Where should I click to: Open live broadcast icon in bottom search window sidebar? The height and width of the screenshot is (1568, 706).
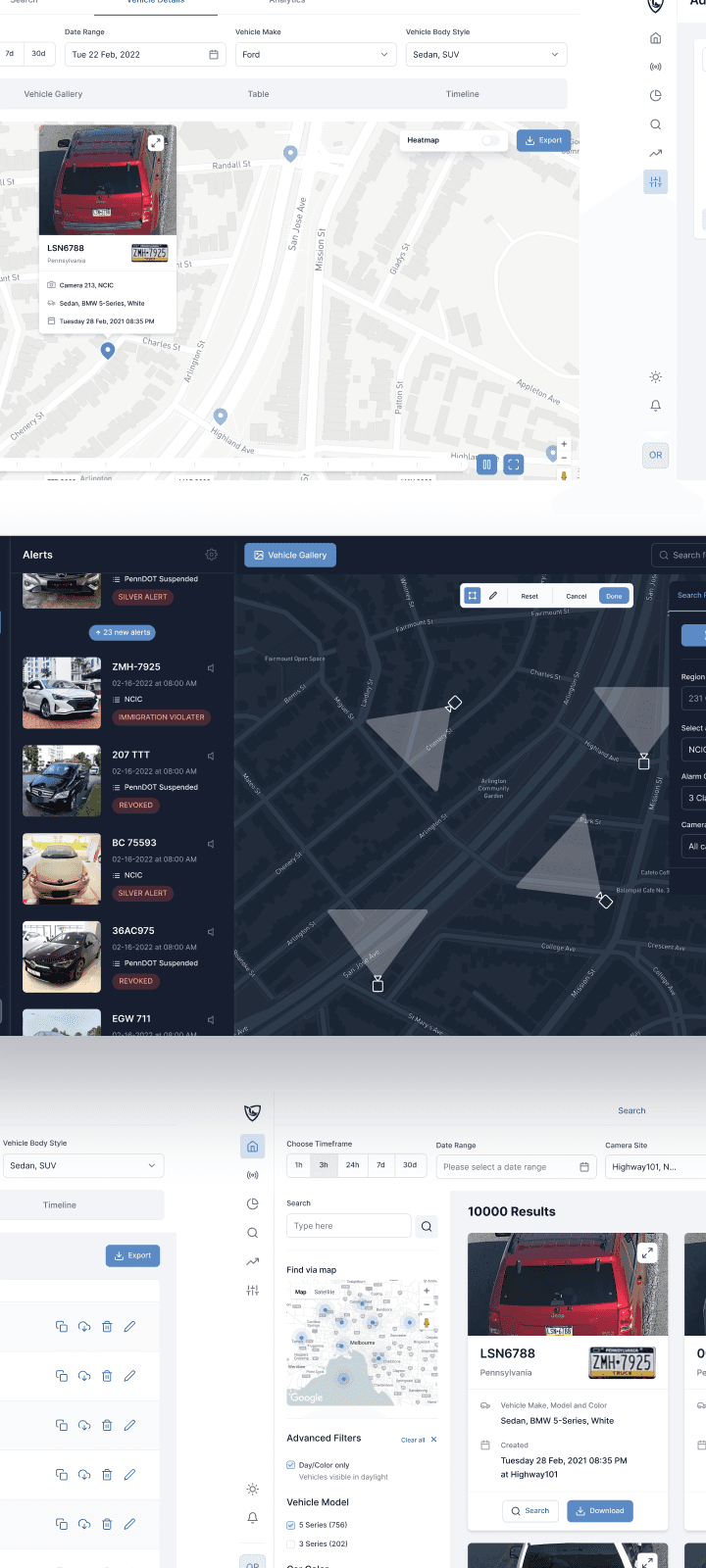click(252, 1174)
